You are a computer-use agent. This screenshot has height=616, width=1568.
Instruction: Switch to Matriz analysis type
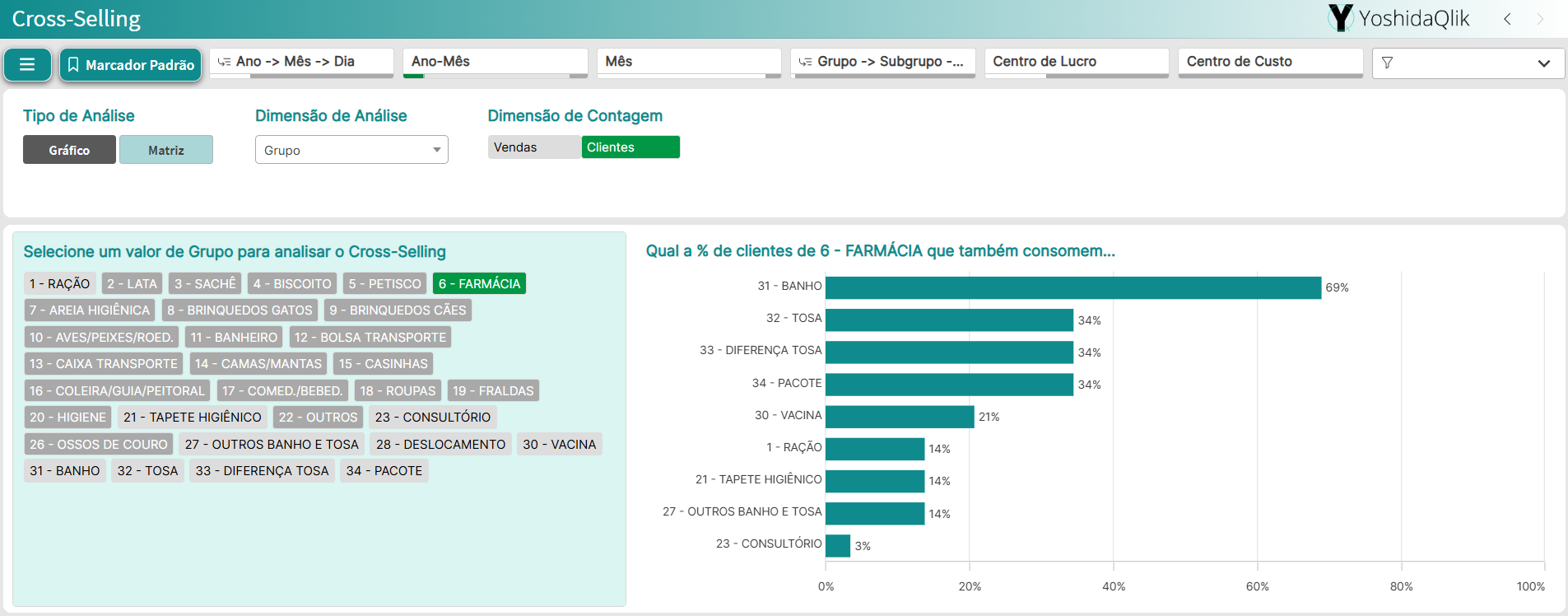(166, 150)
